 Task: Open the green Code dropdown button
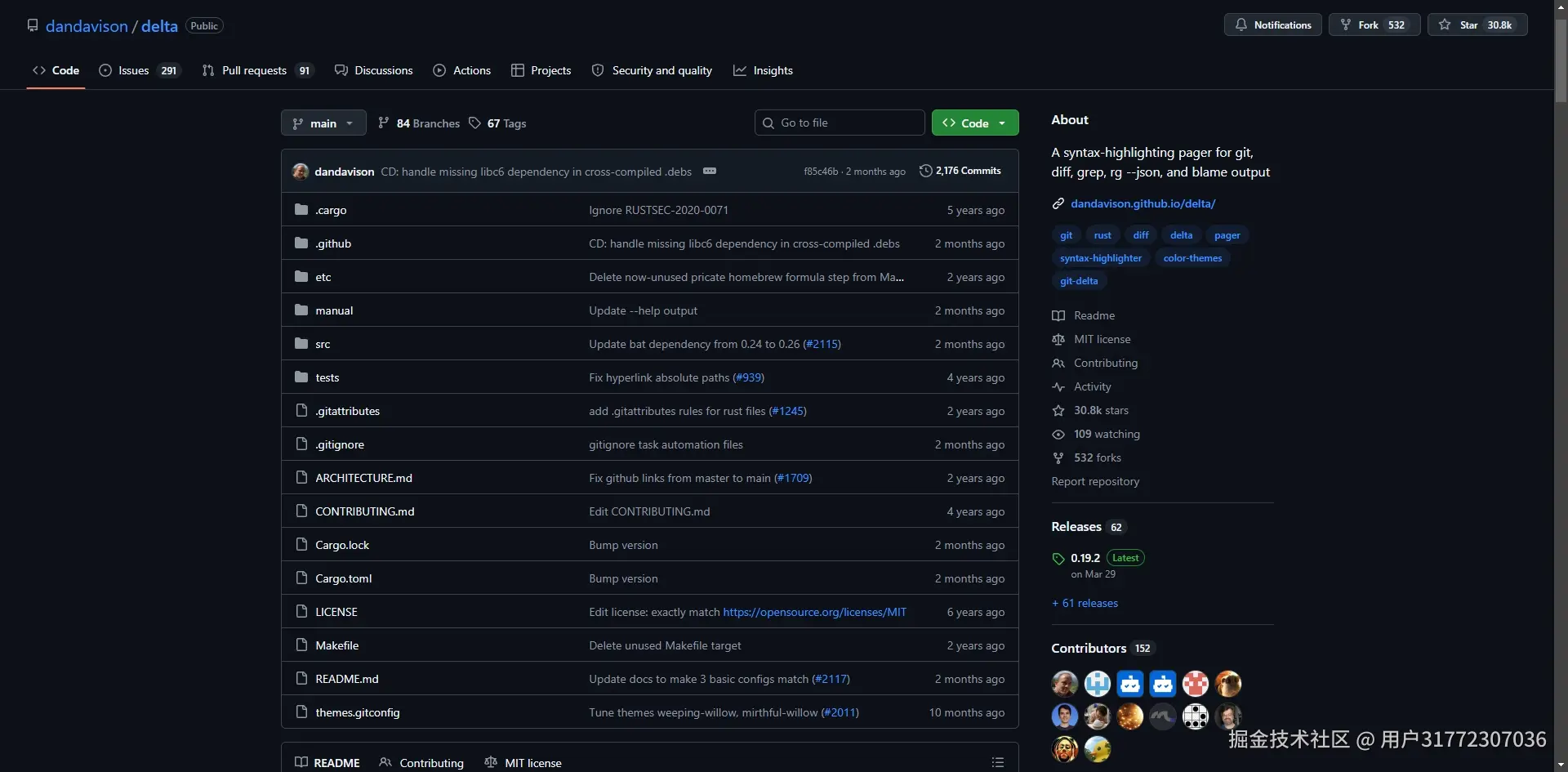coord(975,123)
